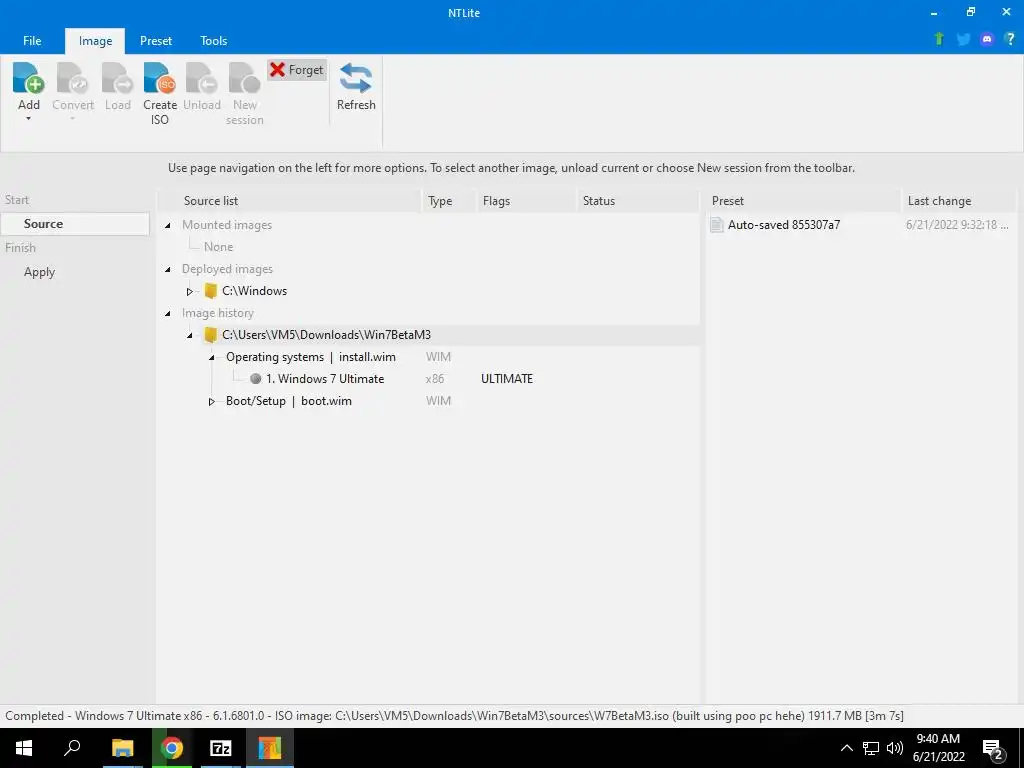
Task: Select the Image ribbon tab
Action: point(95,40)
